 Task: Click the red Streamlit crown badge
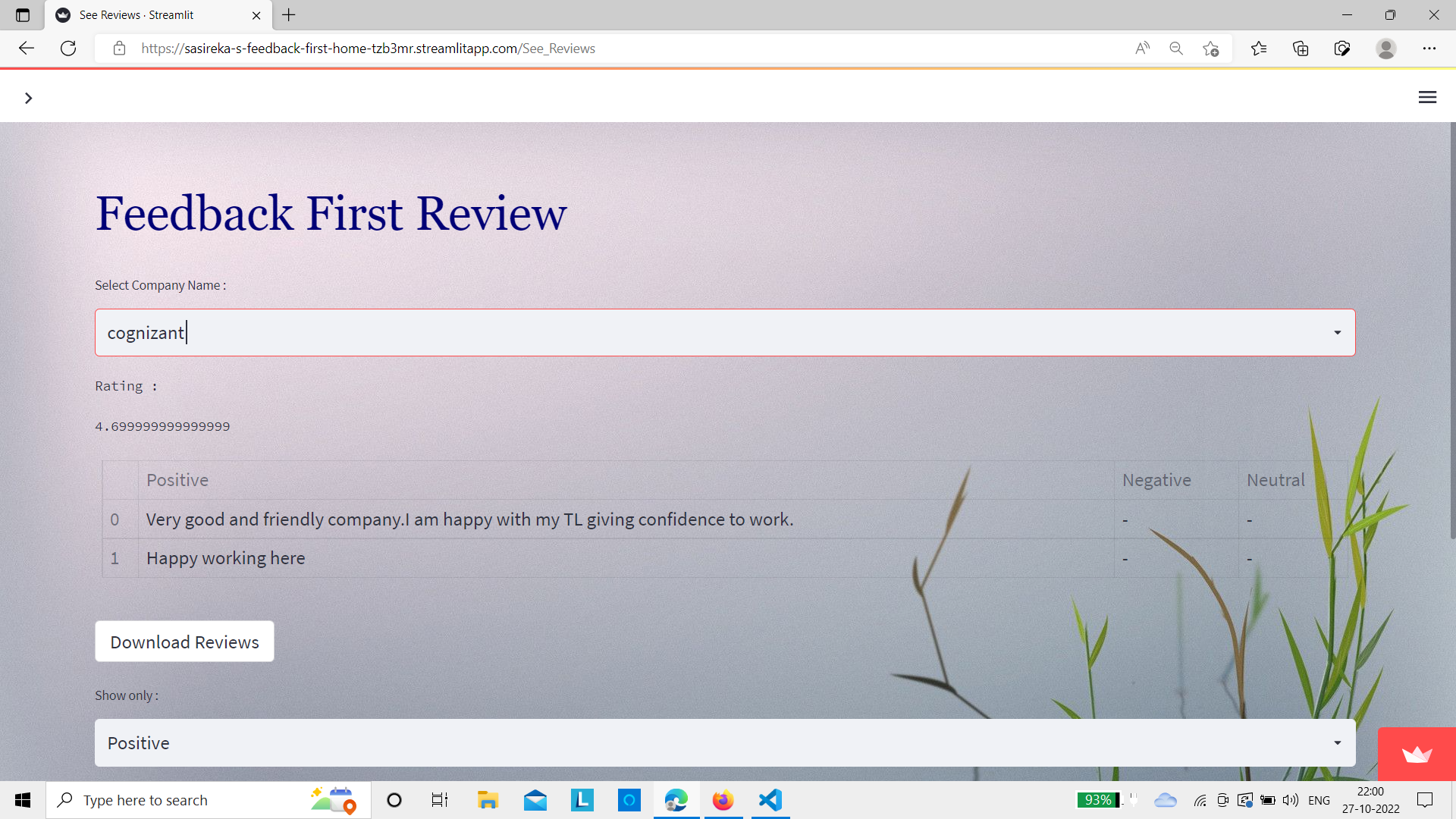(1417, 754)
